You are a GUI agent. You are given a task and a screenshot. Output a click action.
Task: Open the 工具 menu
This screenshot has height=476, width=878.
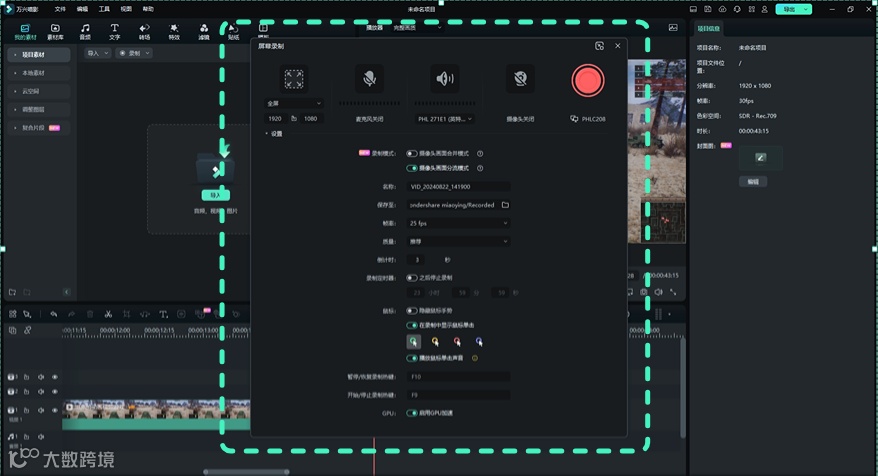coord(104,9)
